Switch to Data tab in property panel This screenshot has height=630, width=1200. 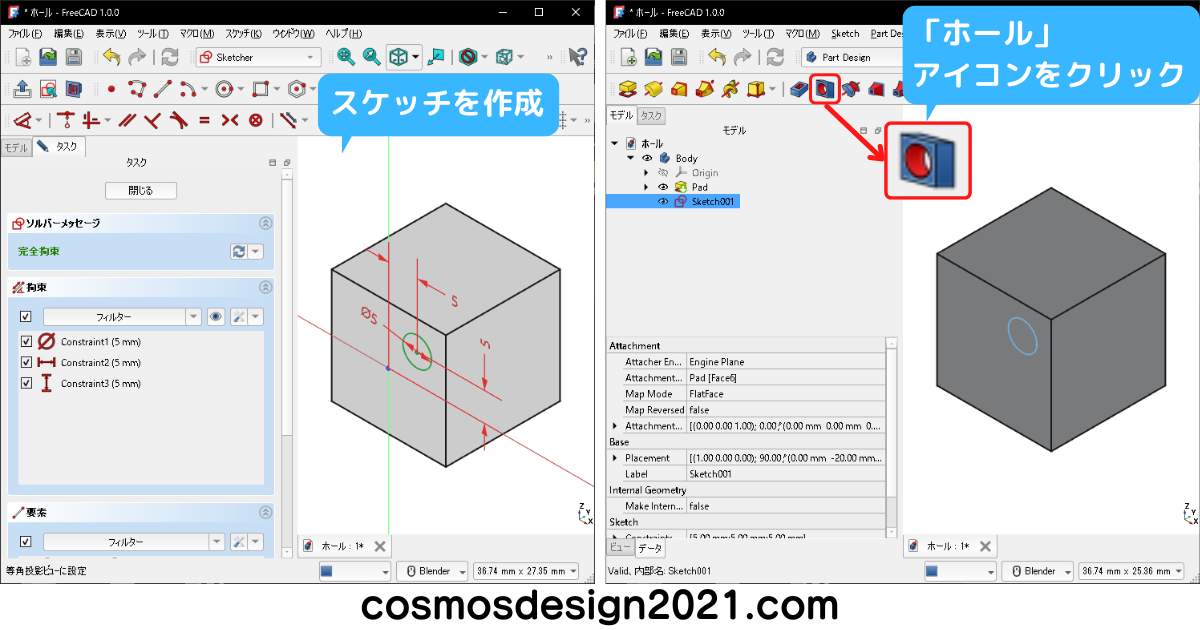(650, 548)
